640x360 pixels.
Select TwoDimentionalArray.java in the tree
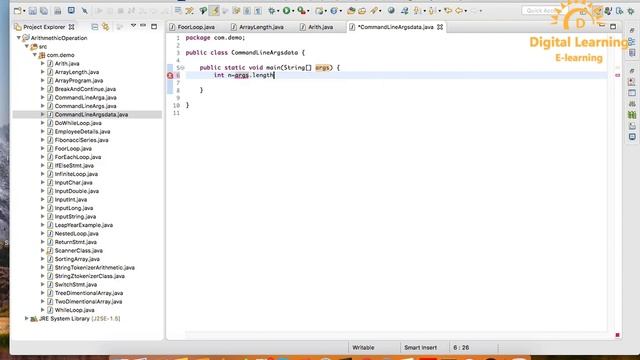tap(88, 302)
